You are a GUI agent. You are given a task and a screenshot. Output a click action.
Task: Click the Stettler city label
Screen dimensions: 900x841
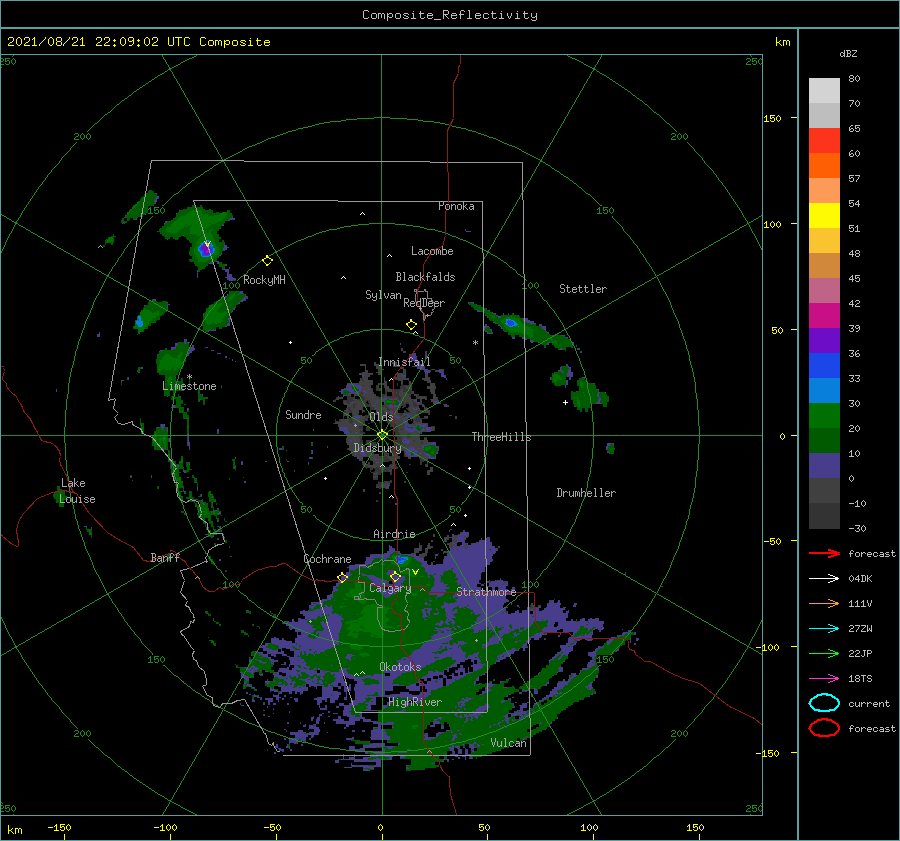point(583,289)
